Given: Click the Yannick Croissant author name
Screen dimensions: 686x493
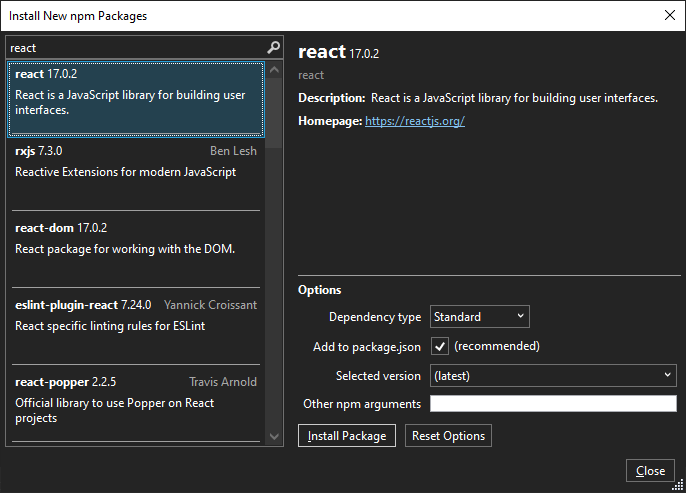Looking at the screenshot, I should point(210,305).
